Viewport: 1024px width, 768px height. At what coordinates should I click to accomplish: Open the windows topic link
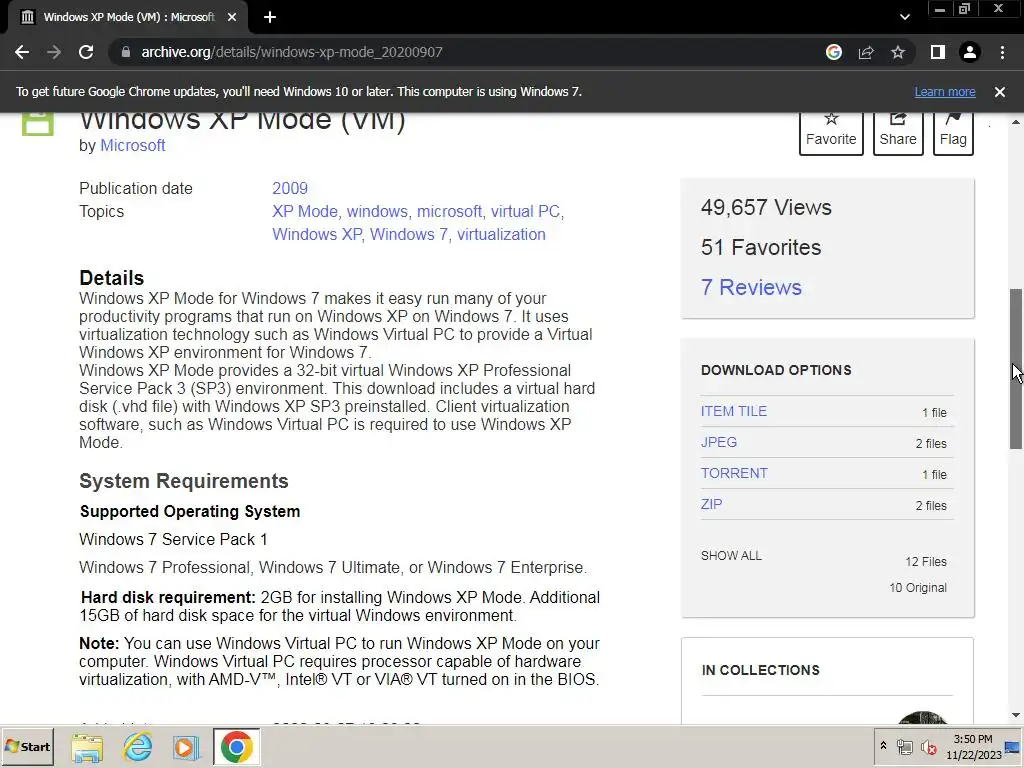[x=377, y=212]
